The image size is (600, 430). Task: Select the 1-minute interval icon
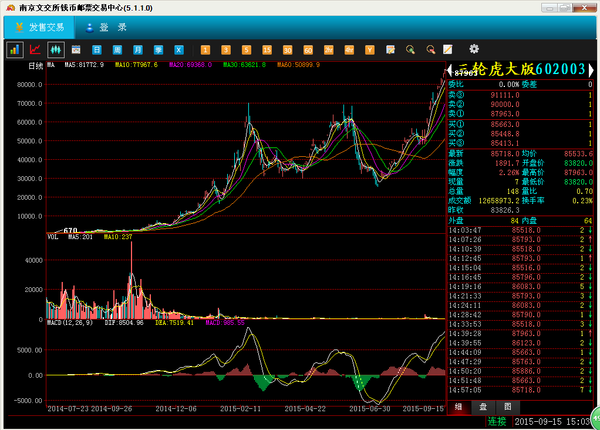pyautogui.click(x=205, y=50)
